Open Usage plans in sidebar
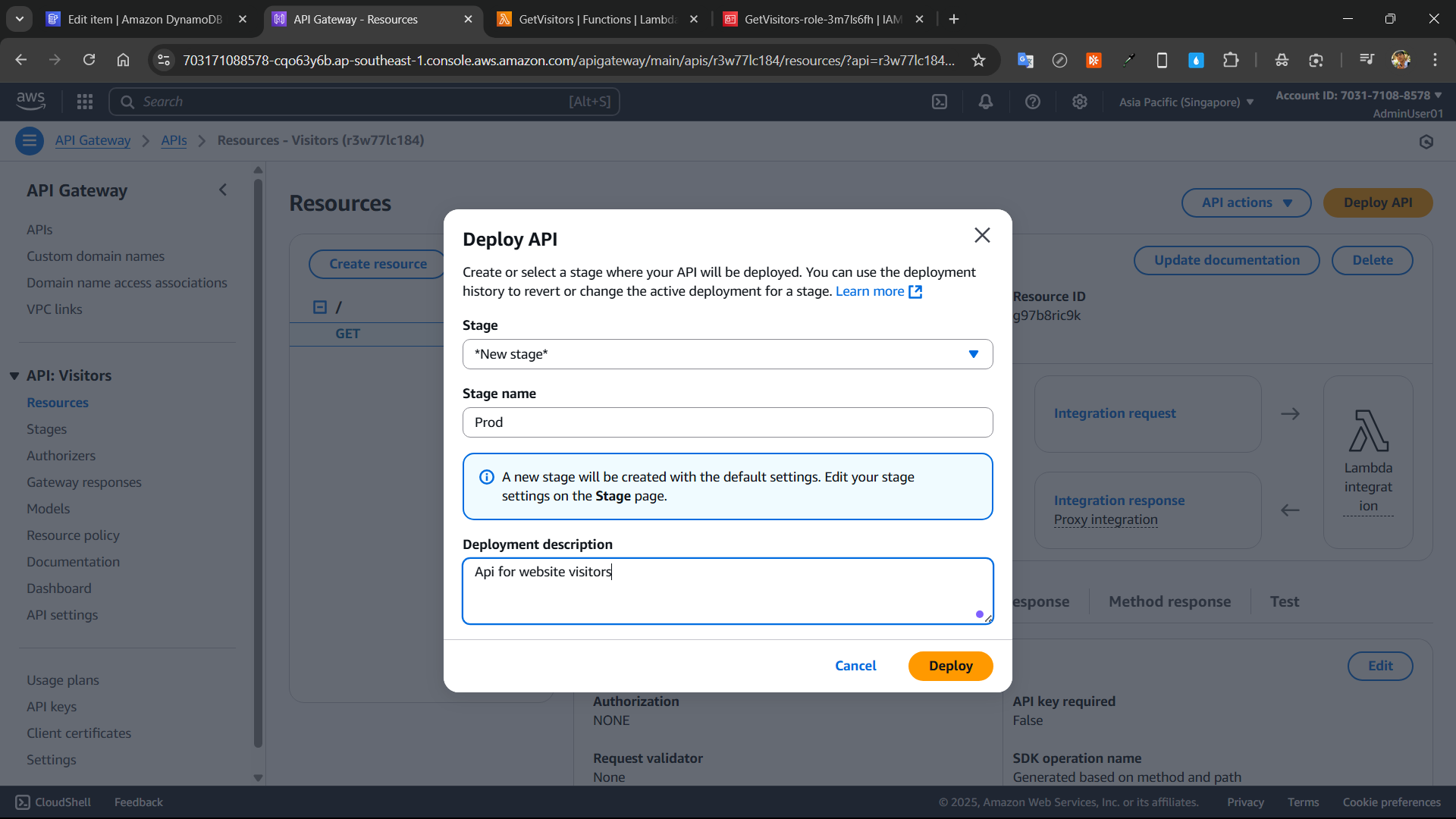The height and width of the screenshot is (819, 1456). pyautogui.click(x=63, y=680)
